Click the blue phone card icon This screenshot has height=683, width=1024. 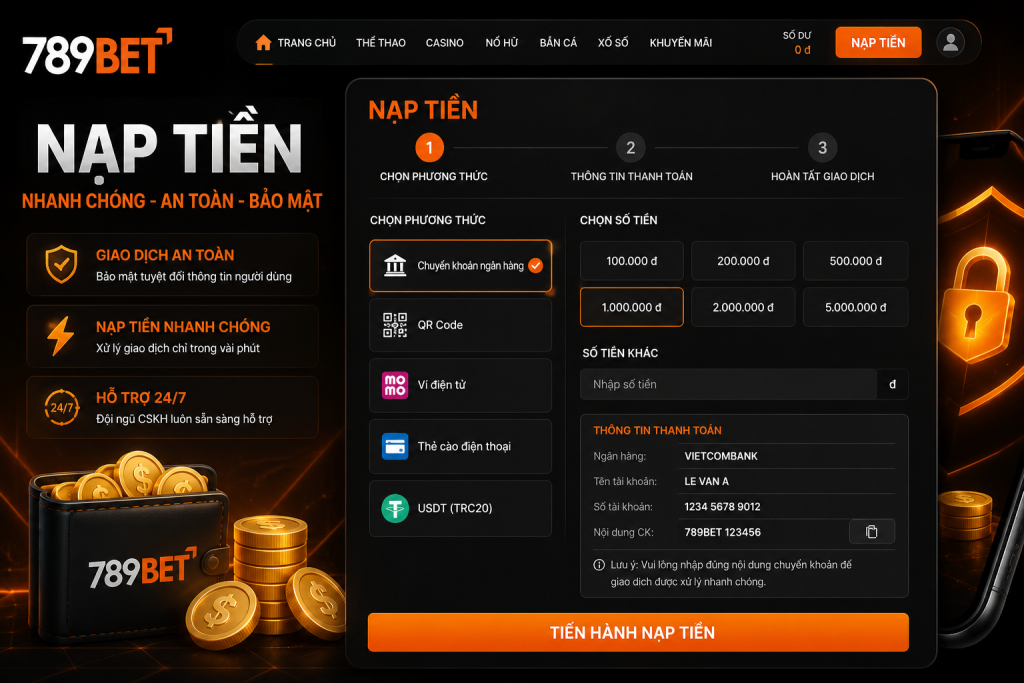tap(395, 446)
